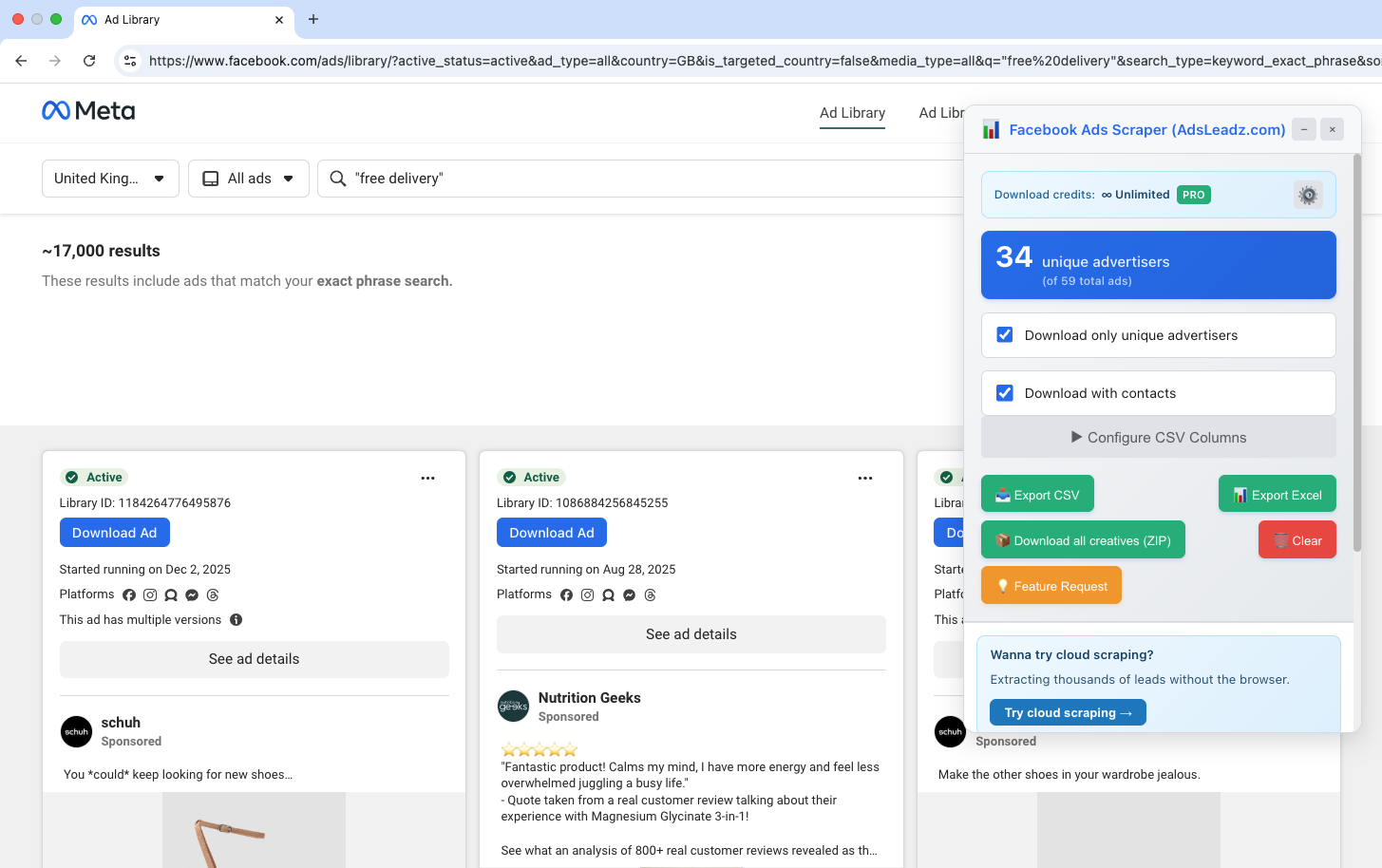Open the three-dot menu on the schuh ad
Viewport: 1382px width, 868px height.
click(427, 478)
